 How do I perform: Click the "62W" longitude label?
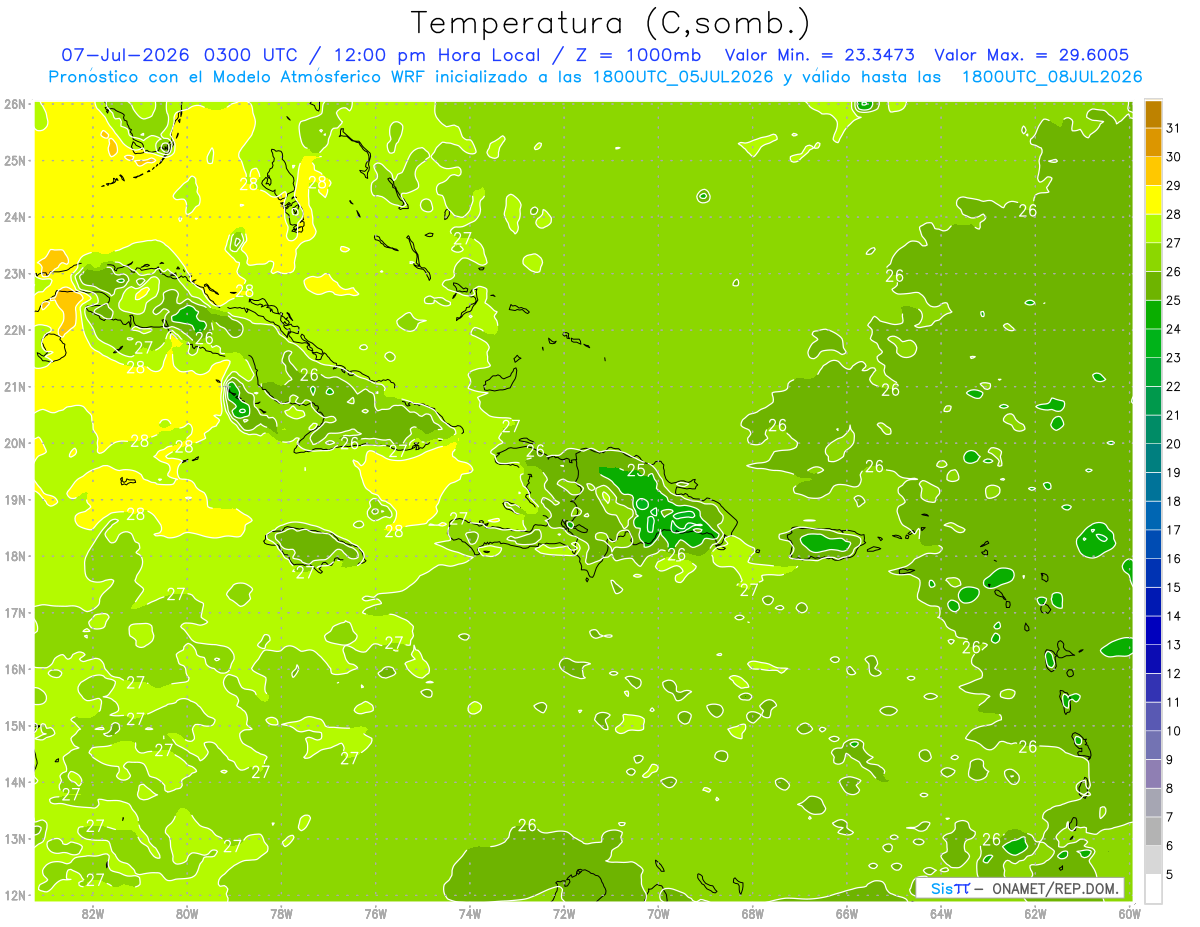[x=1035, y=914]
